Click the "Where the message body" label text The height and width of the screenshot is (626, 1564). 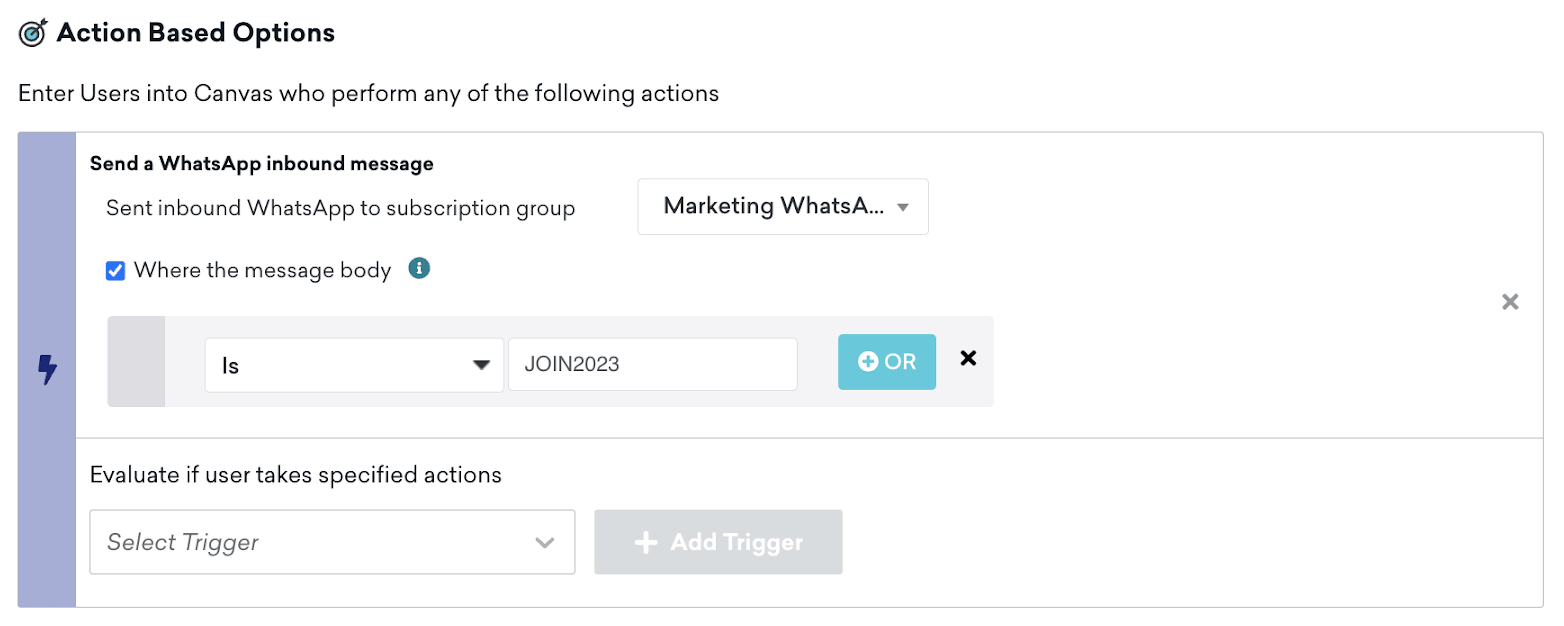point(262,270)
